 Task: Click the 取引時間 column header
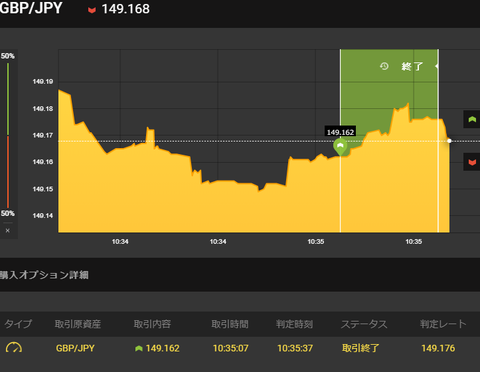click(230, 324)
